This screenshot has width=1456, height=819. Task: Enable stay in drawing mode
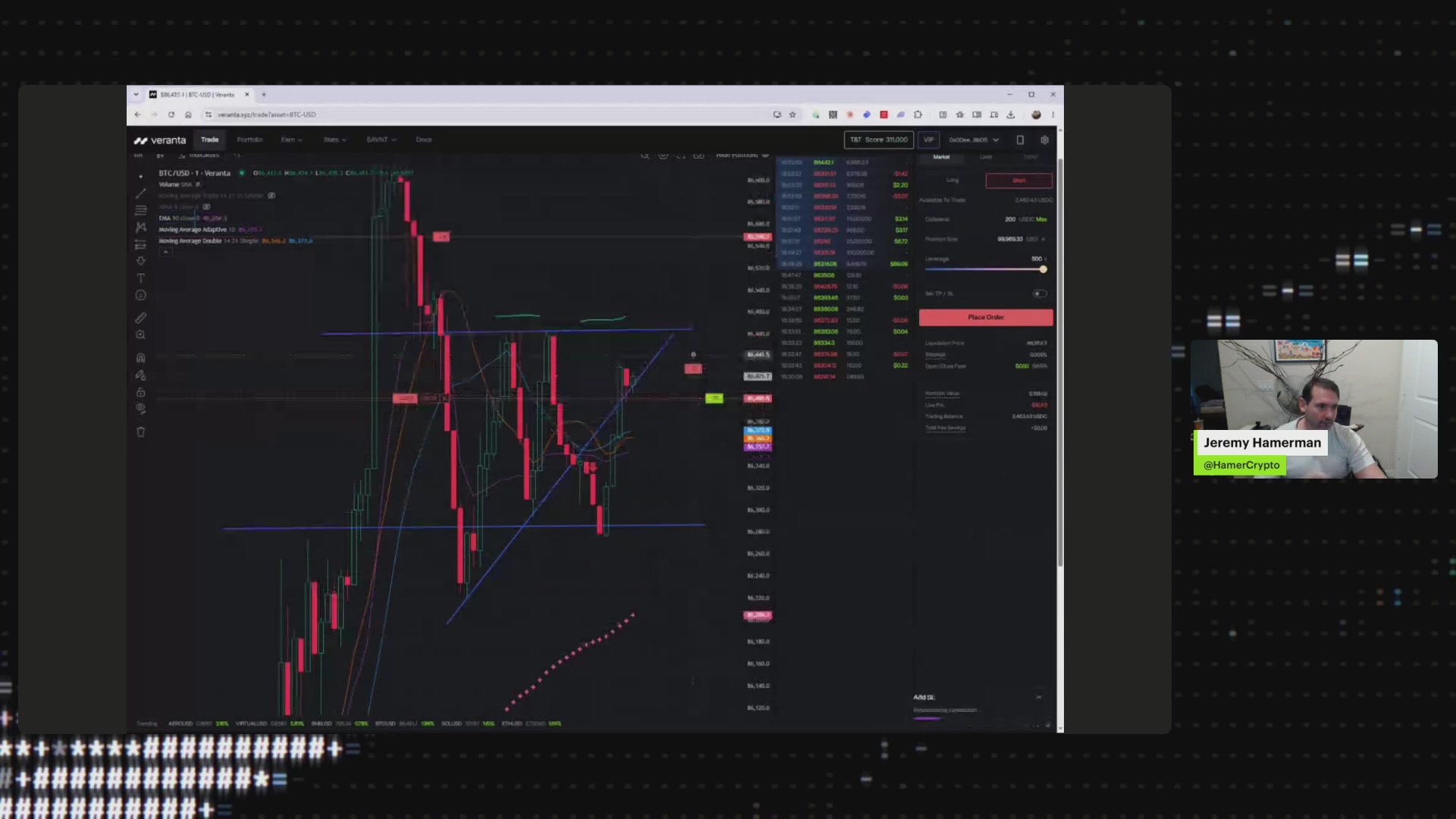point(140,375)
